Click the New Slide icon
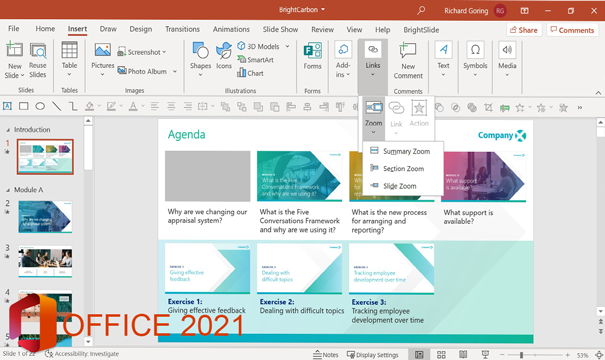605x360 pixels. tap(14, 50)
